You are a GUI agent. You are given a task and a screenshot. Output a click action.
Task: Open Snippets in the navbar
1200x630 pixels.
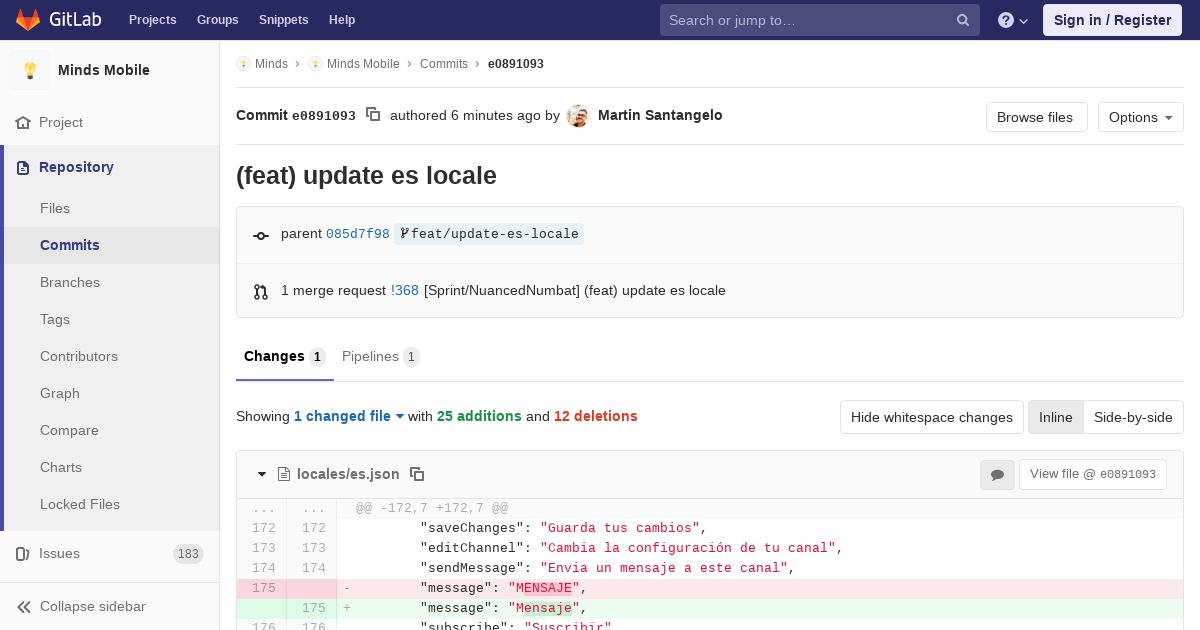tap(283, 20)
